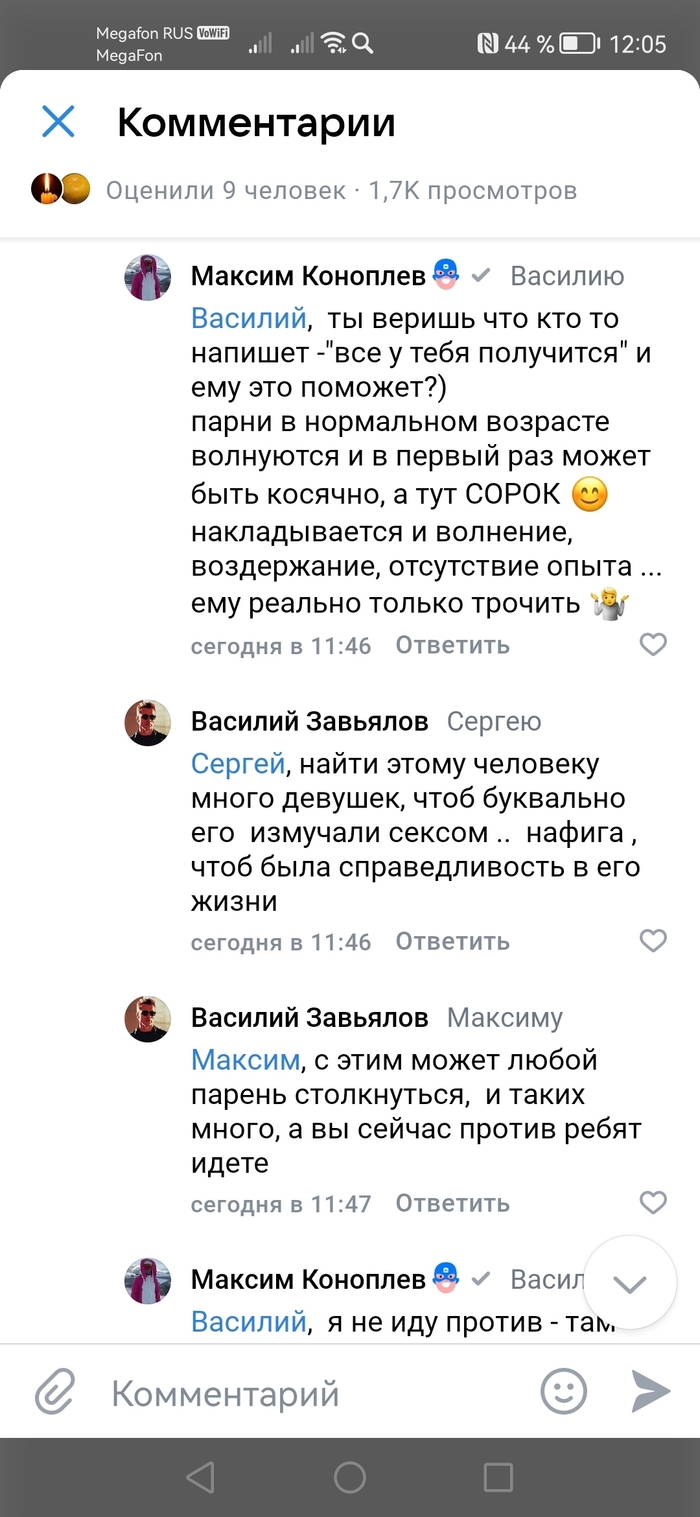This screenshot has height=1517, width=700.
Task: Reply to Maxim's comment from 11:46
Action: [452, 645]
